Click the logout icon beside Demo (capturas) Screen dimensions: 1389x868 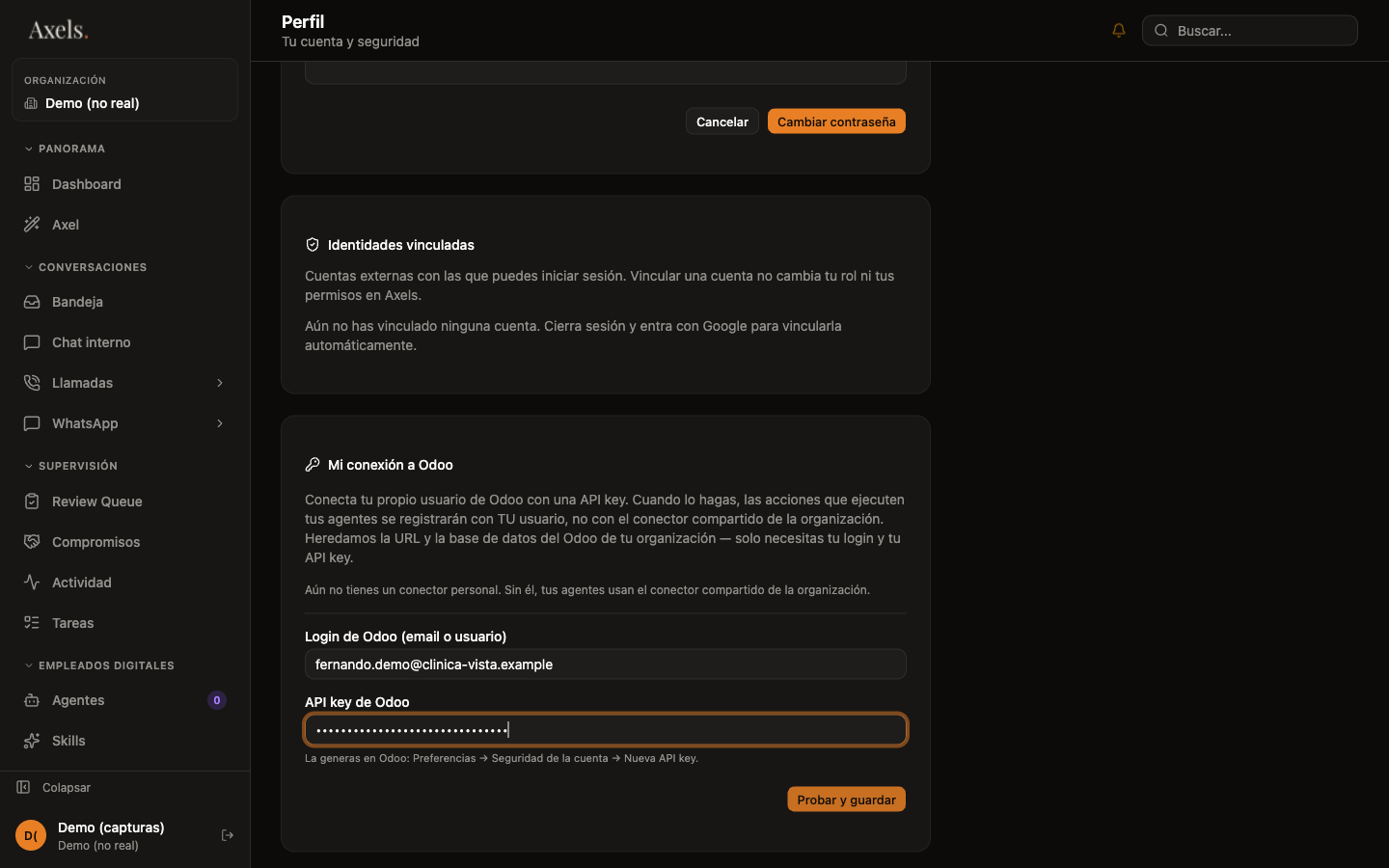[228, 835]
